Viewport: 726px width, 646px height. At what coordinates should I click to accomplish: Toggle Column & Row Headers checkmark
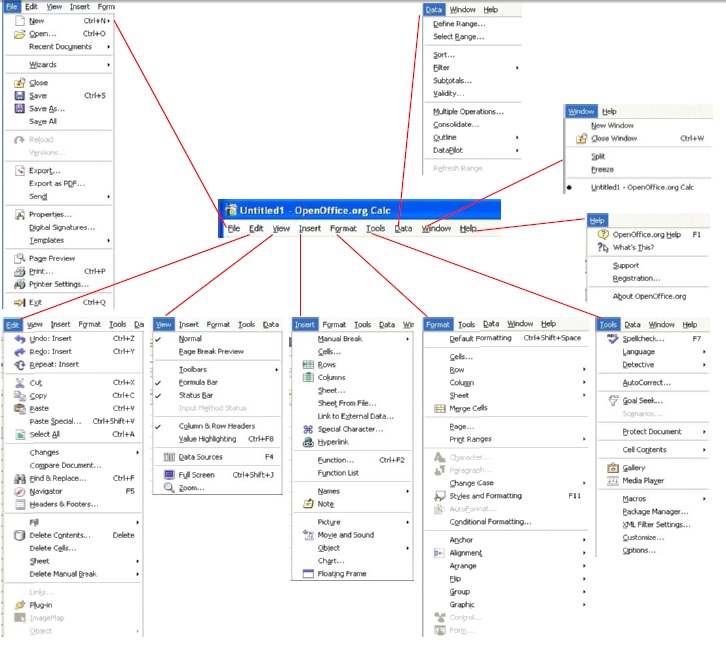tap(158, 426)
